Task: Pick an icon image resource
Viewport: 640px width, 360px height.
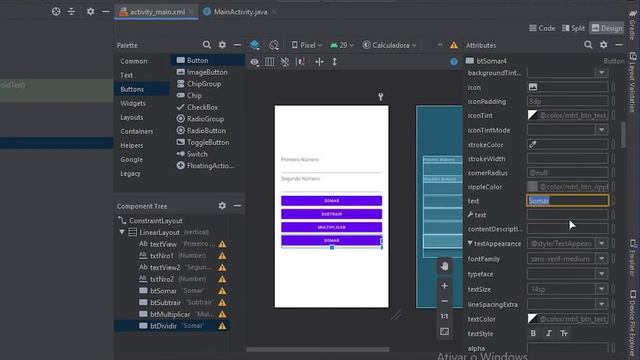Action: coord(533,87)
